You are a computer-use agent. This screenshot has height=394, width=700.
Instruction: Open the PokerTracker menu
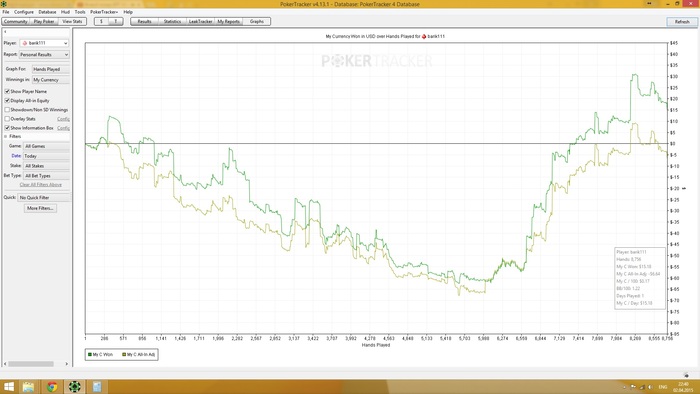click(x=104, y=12)
